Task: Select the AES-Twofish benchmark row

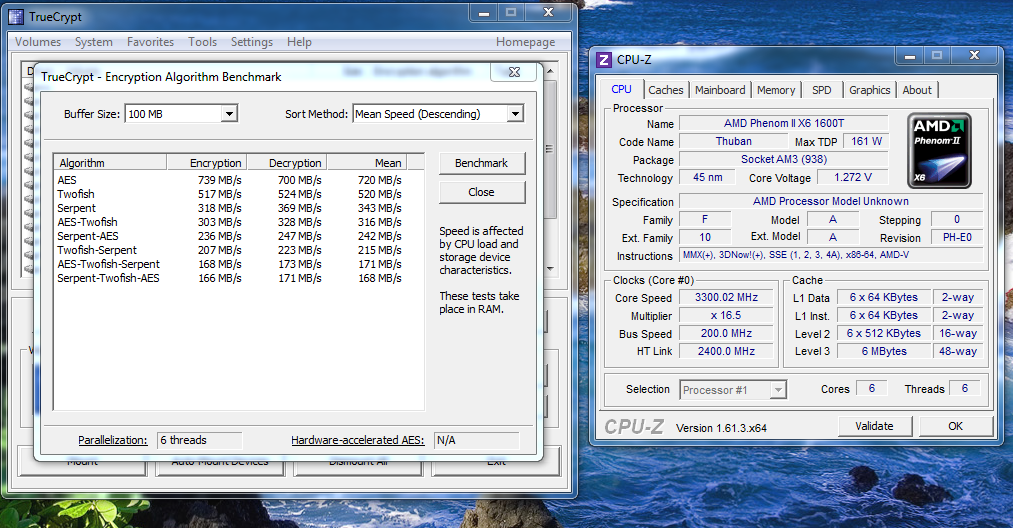Action: click(x=229, y=222)
